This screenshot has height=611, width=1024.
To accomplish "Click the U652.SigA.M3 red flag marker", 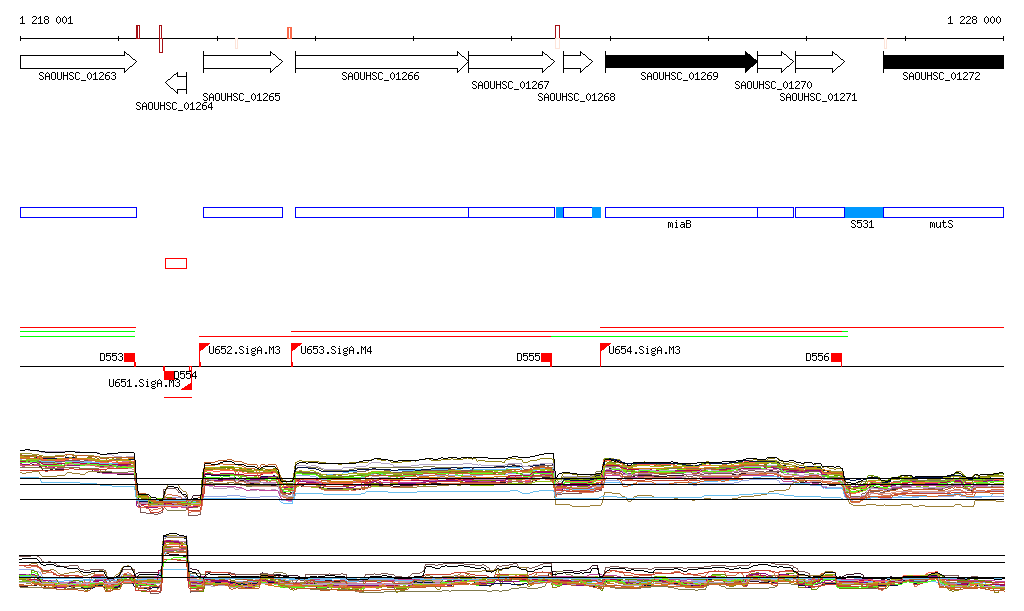I will [x=204, y=348].
